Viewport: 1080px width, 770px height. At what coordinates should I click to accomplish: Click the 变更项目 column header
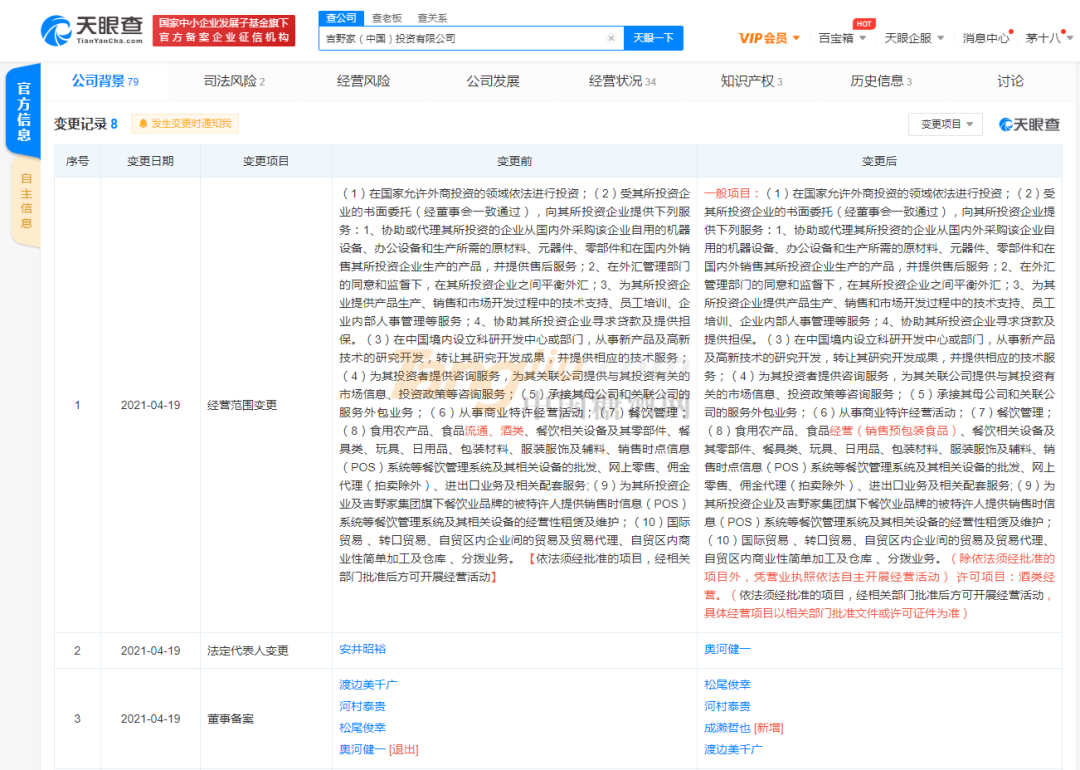[266, 161]
